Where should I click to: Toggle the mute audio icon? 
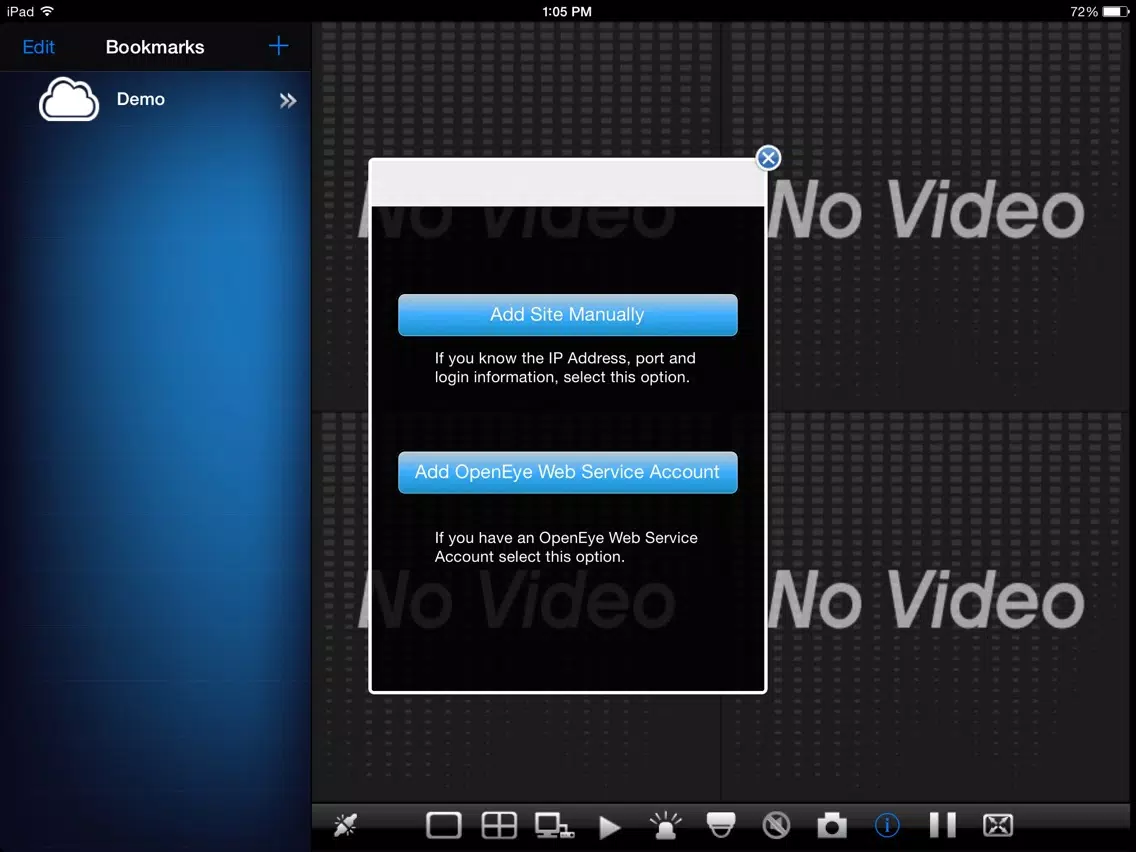point(776,825)
